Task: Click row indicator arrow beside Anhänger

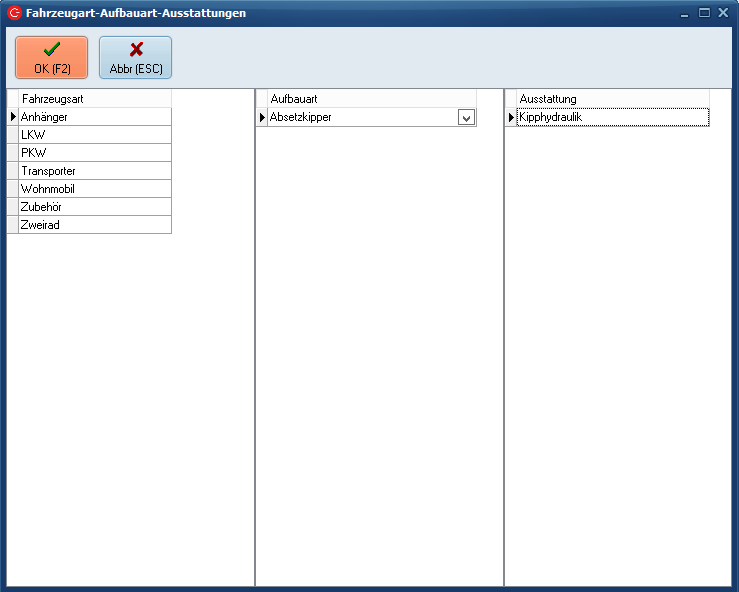Action: 13,117
